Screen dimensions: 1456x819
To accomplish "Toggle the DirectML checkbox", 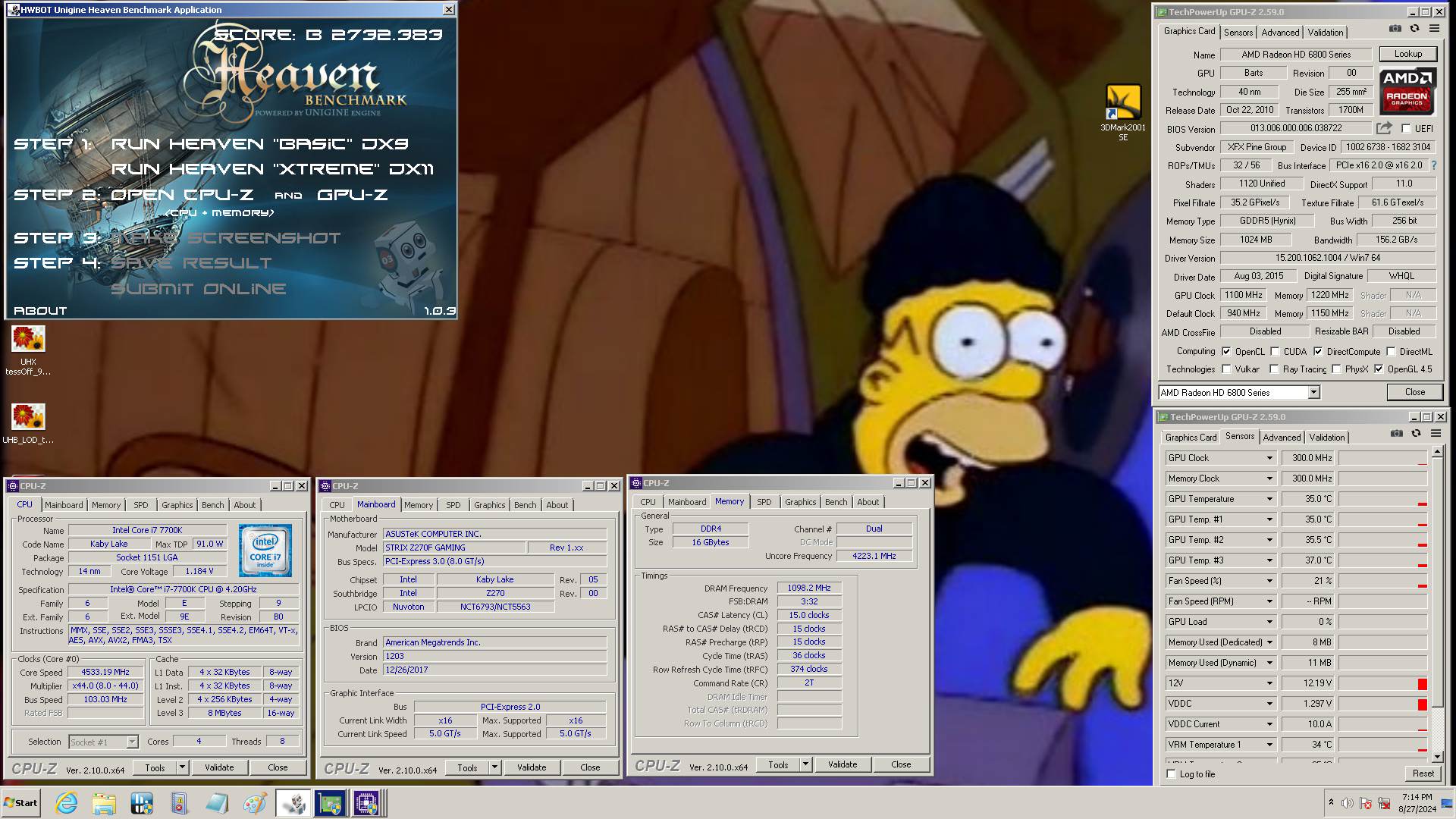I will click(x=1392, y=352).
